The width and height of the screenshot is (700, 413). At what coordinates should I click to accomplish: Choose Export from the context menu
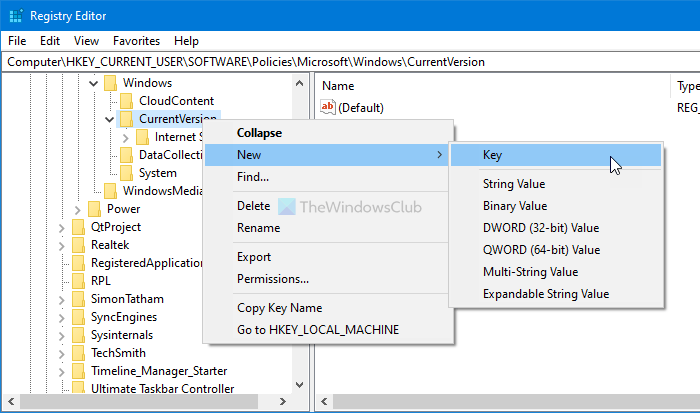(327, 257)
